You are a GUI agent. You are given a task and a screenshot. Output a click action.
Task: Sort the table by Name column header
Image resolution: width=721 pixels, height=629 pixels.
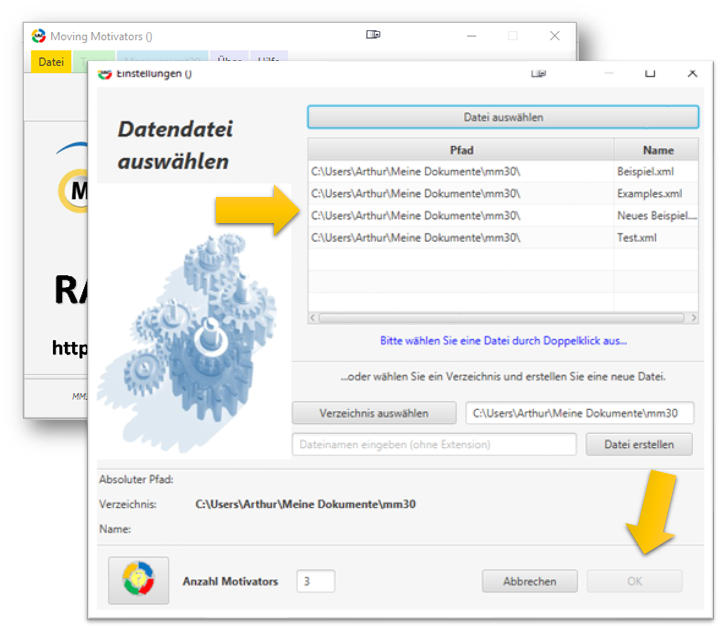click(x=657, y=150)
